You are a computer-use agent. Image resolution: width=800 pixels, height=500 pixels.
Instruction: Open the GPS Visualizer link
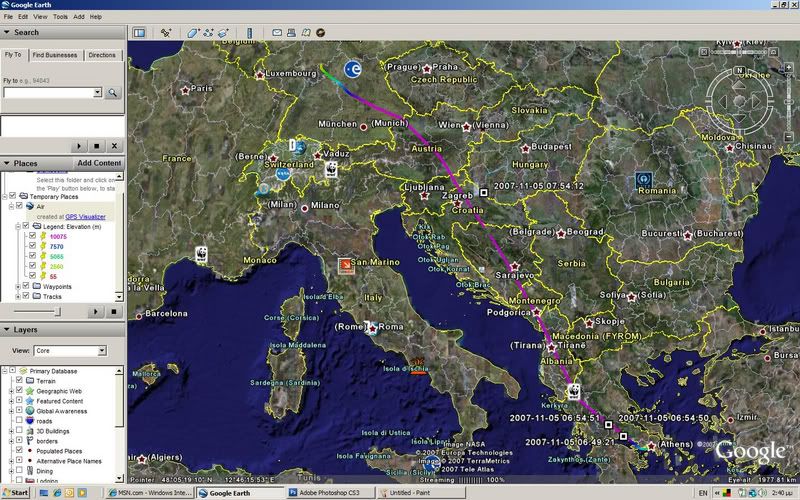(85, 216)
